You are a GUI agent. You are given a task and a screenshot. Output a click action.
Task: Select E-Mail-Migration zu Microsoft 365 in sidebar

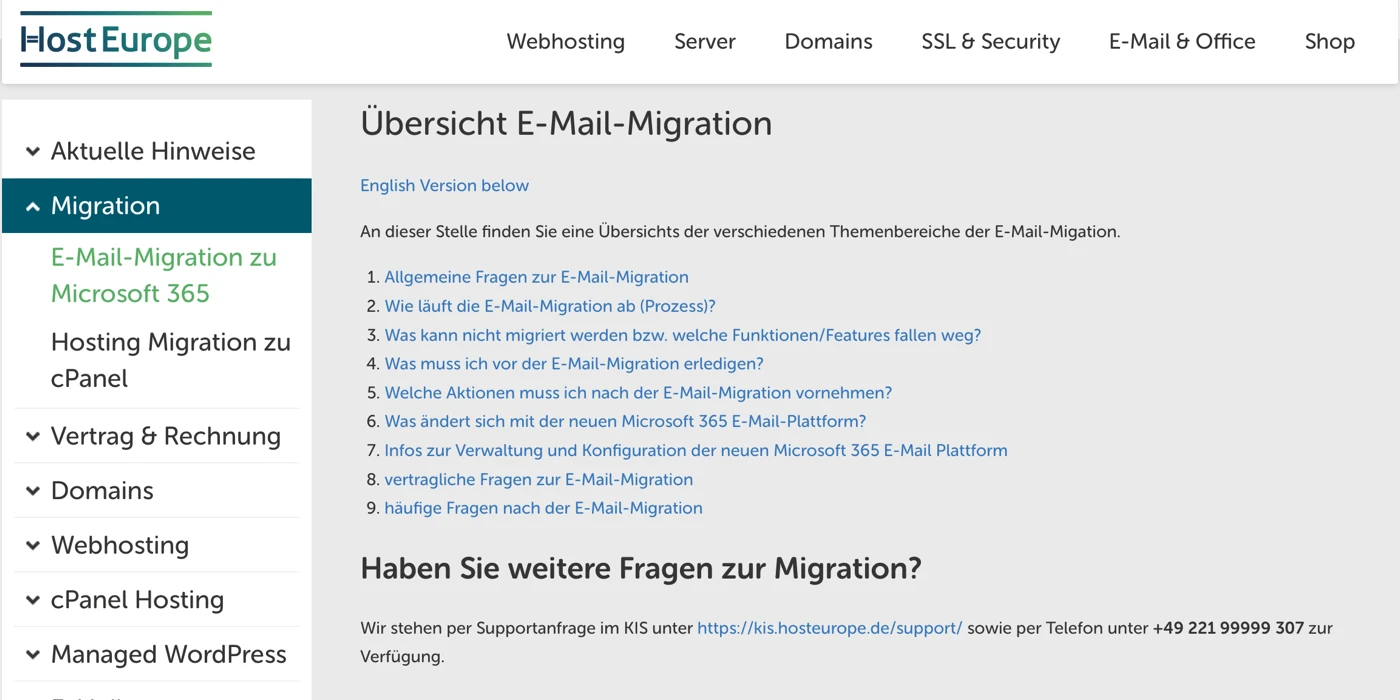point(163,276)
